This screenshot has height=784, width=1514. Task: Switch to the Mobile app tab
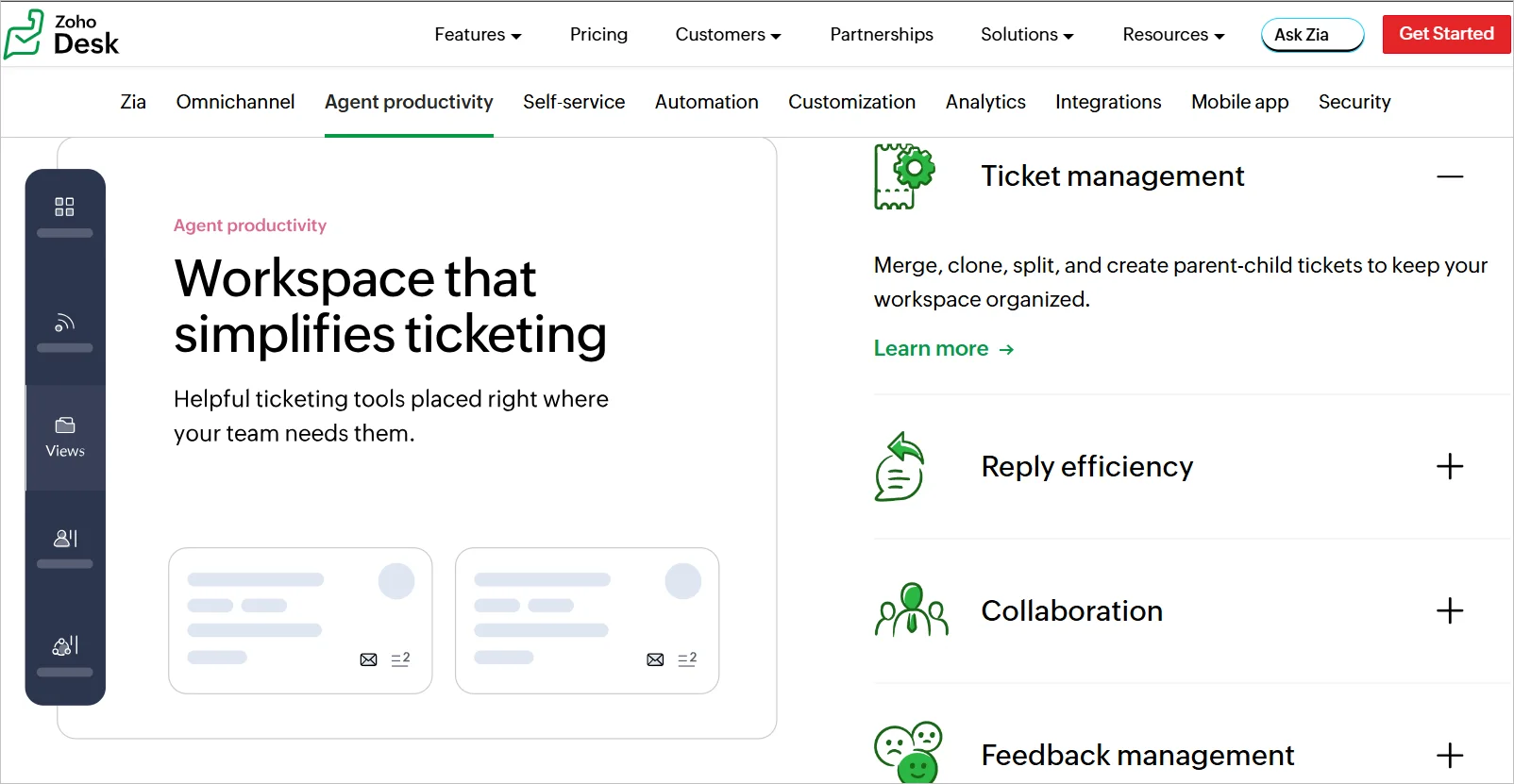pyautogui.click(x=1239, y=102)
